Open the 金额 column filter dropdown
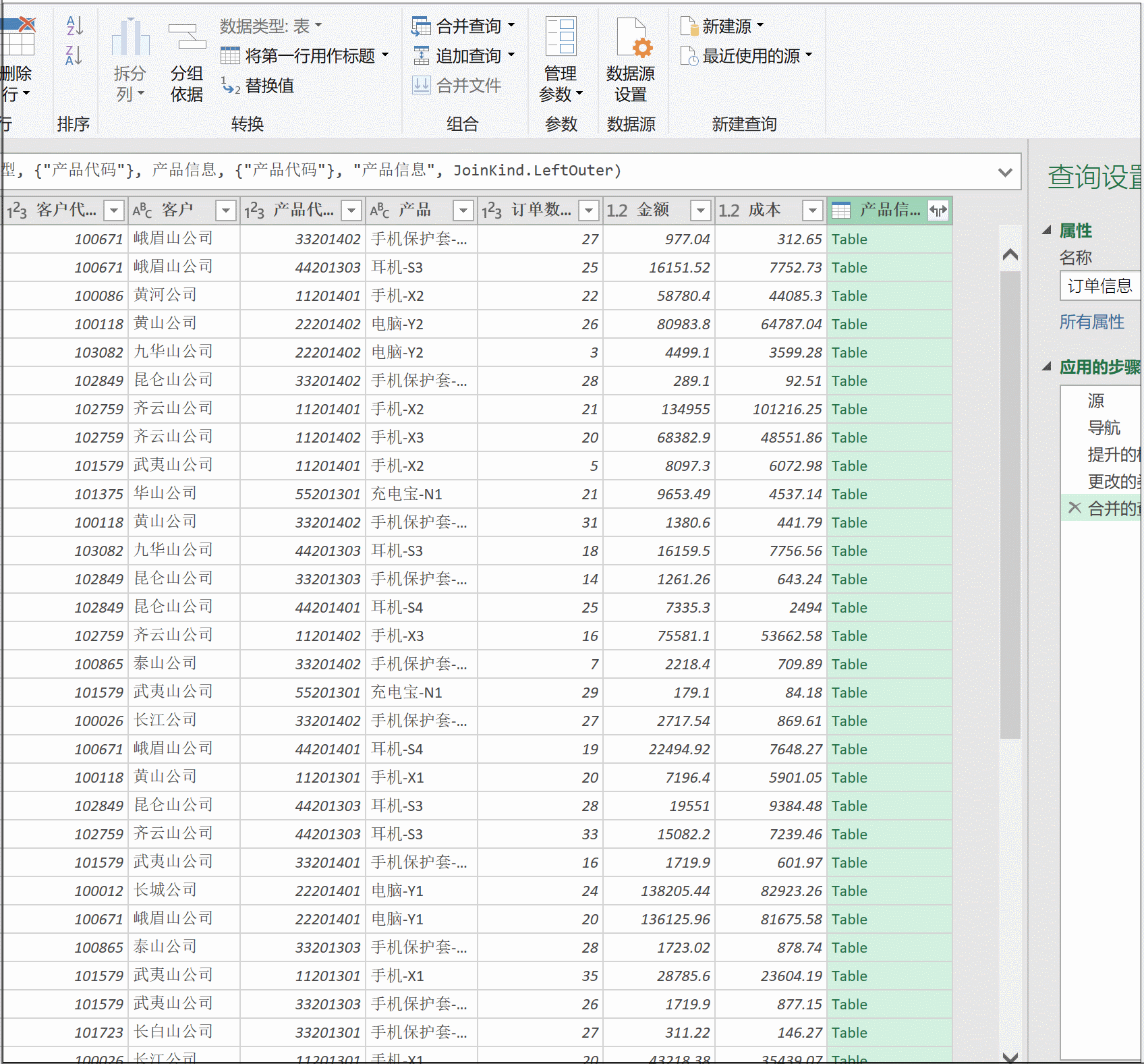Viewport: 1144px width, 1064px height. [701, 211]
